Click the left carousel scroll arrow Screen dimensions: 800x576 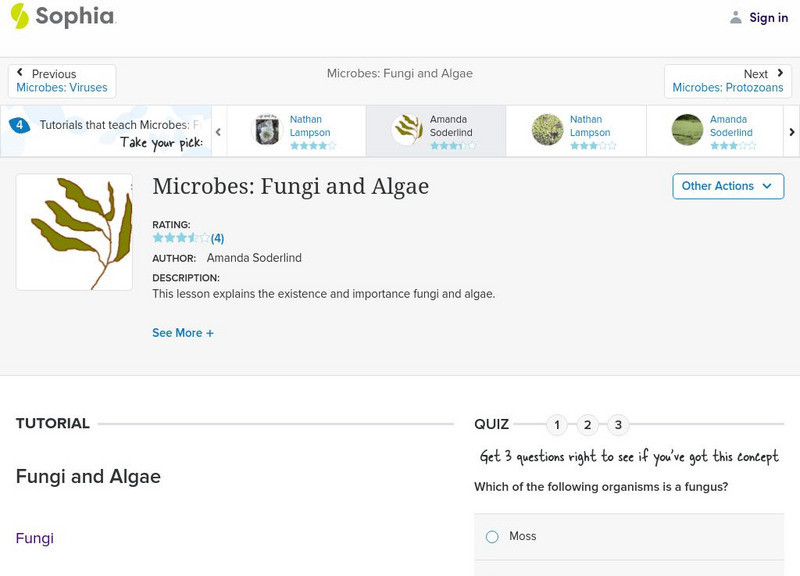point(217,131)
